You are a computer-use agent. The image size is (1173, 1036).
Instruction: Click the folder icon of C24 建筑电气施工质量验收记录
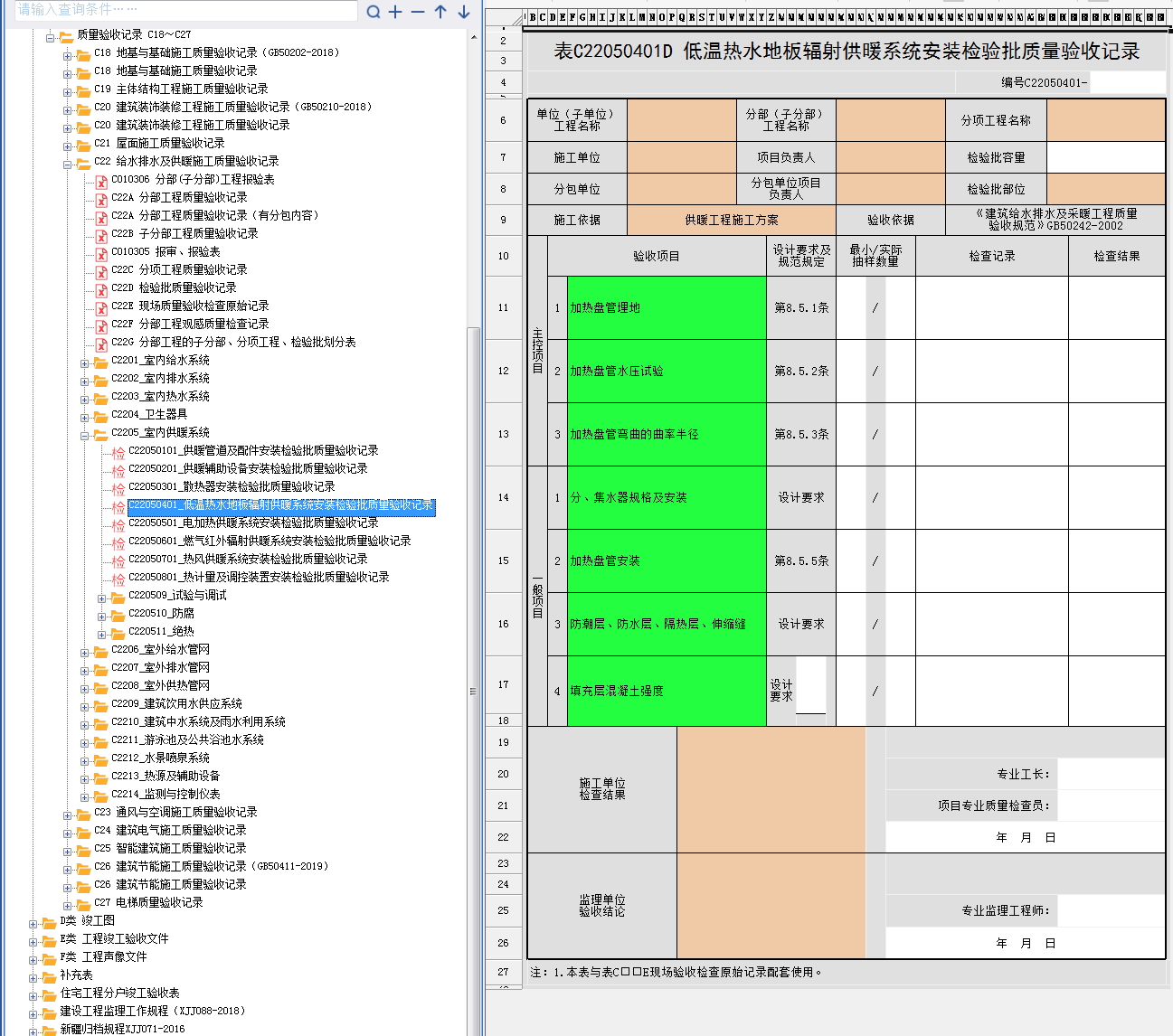pyautogui.click(x=83, y=832)
